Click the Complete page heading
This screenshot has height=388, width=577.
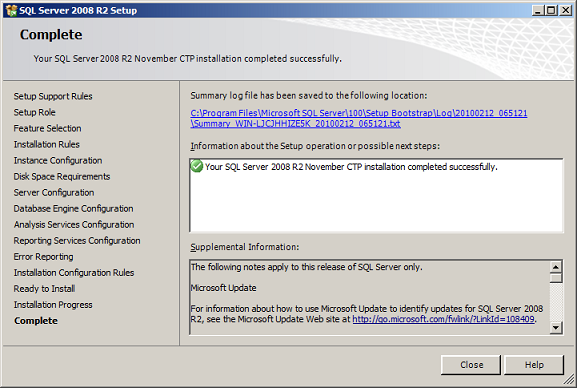[x=51, y=35]
